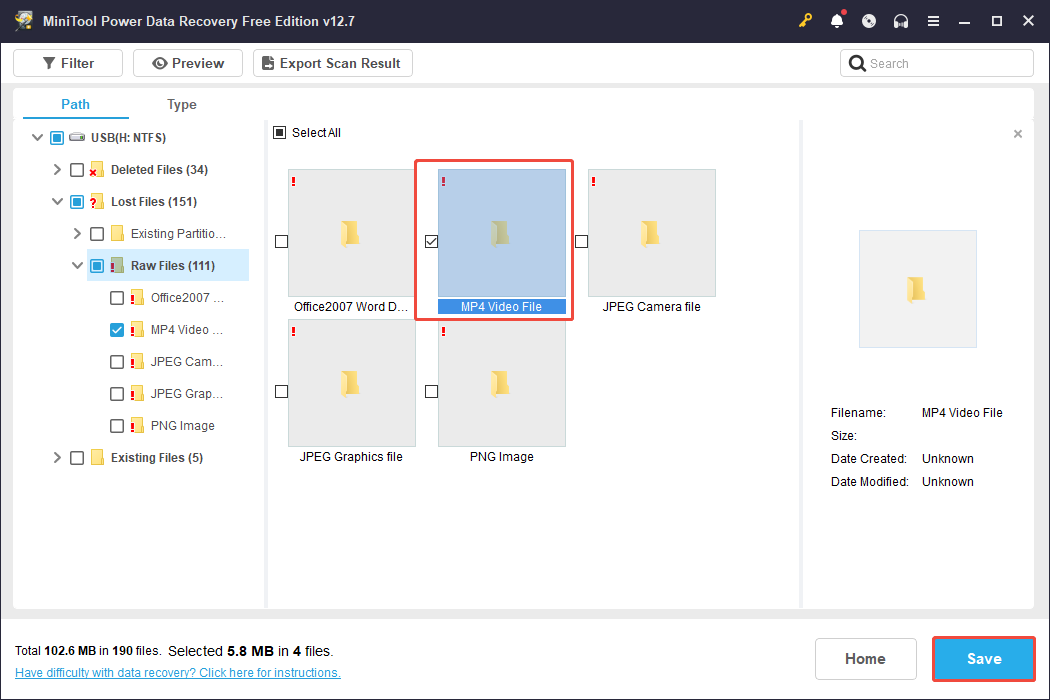1050x700 pixels.
Task: Click the USB drive icon in tree
Action: tap(77, 137)
